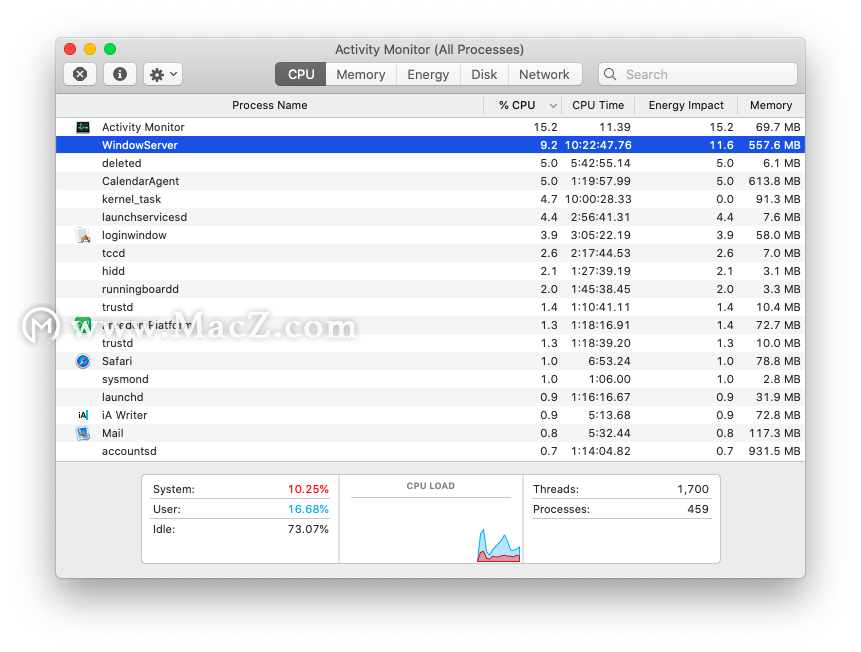Image resolution: width=861 pixels, height=652 pixels.
Task: Switch to the Network tab
Action: 544,74
